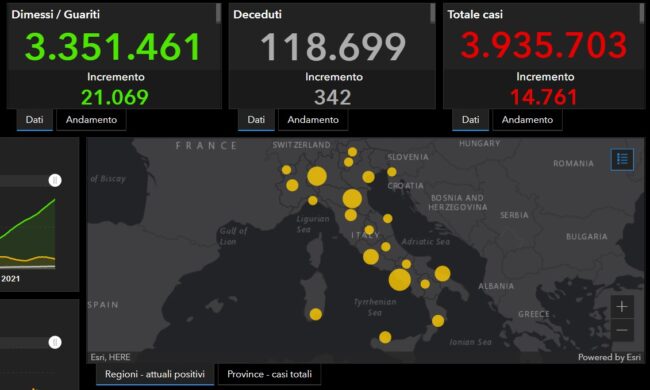
Task: Click the Deceduti panel title
Action: (x=257, y=14)
